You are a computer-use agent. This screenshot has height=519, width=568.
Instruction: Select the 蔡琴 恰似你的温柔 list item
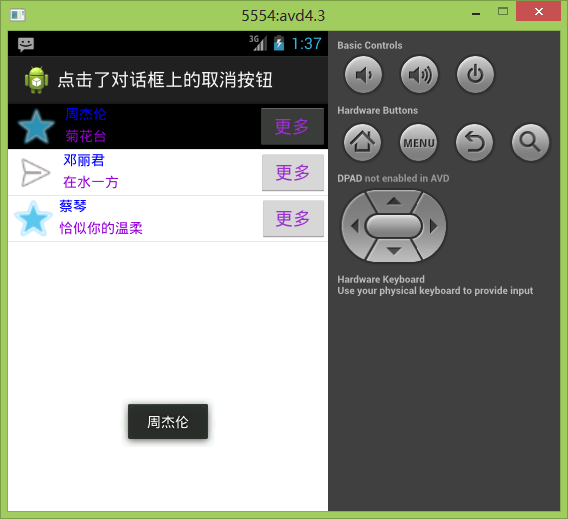click(168, 218)
